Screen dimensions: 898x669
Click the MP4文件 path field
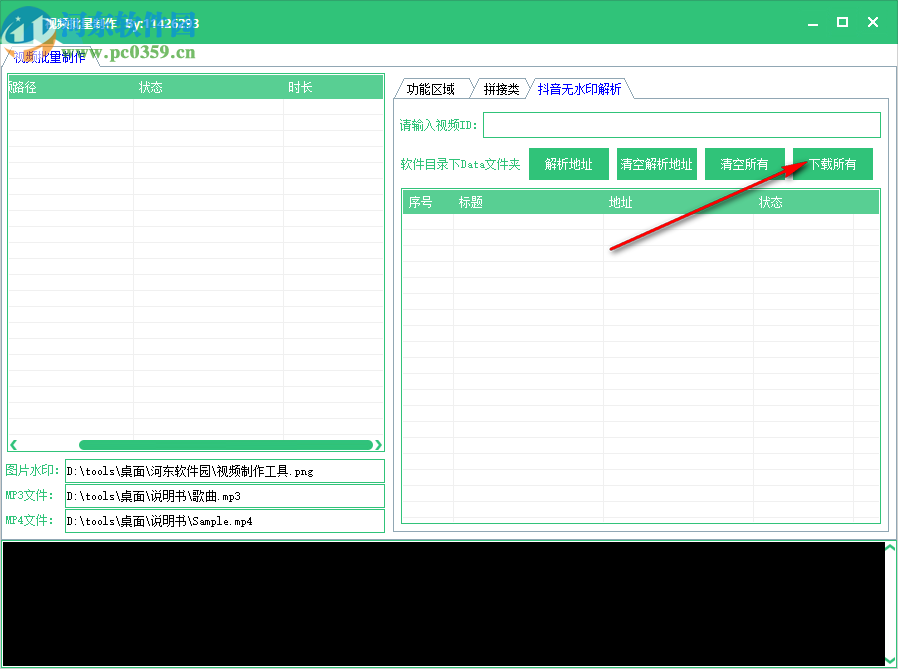(224, 521)
